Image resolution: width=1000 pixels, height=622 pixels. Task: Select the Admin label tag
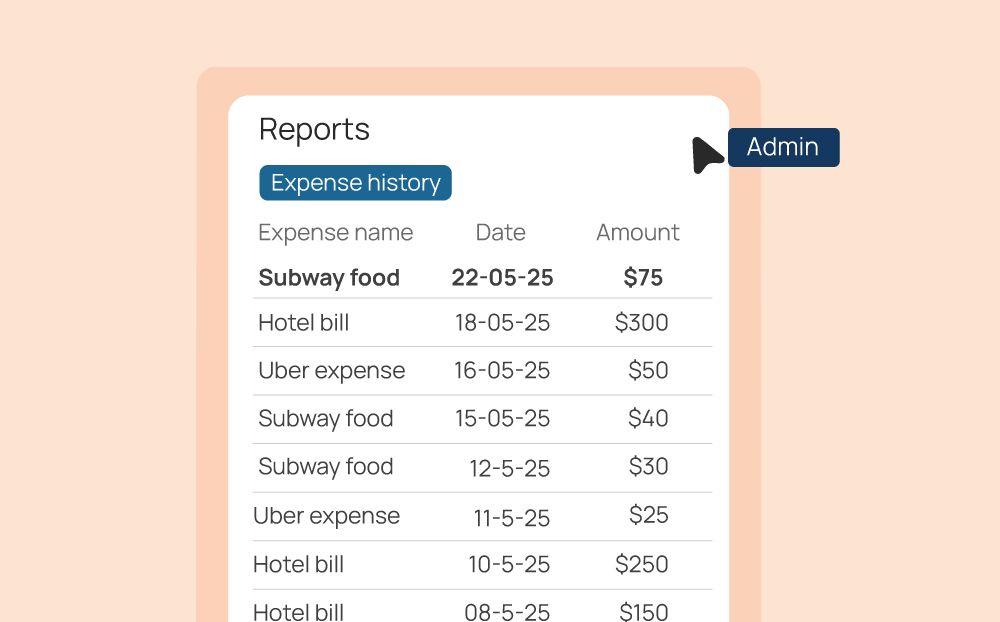coord(784,147)
